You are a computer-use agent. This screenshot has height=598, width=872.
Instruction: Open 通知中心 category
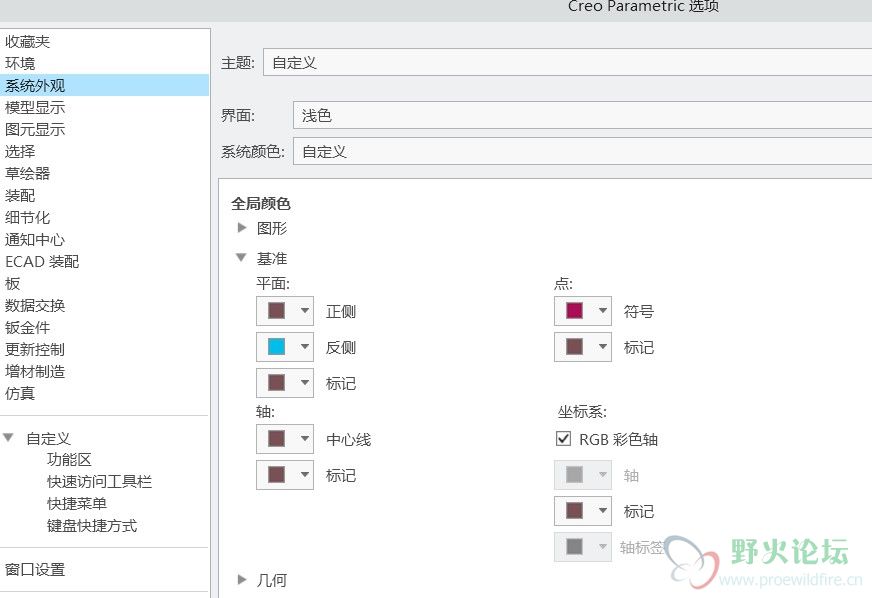[x=35, y=240]
